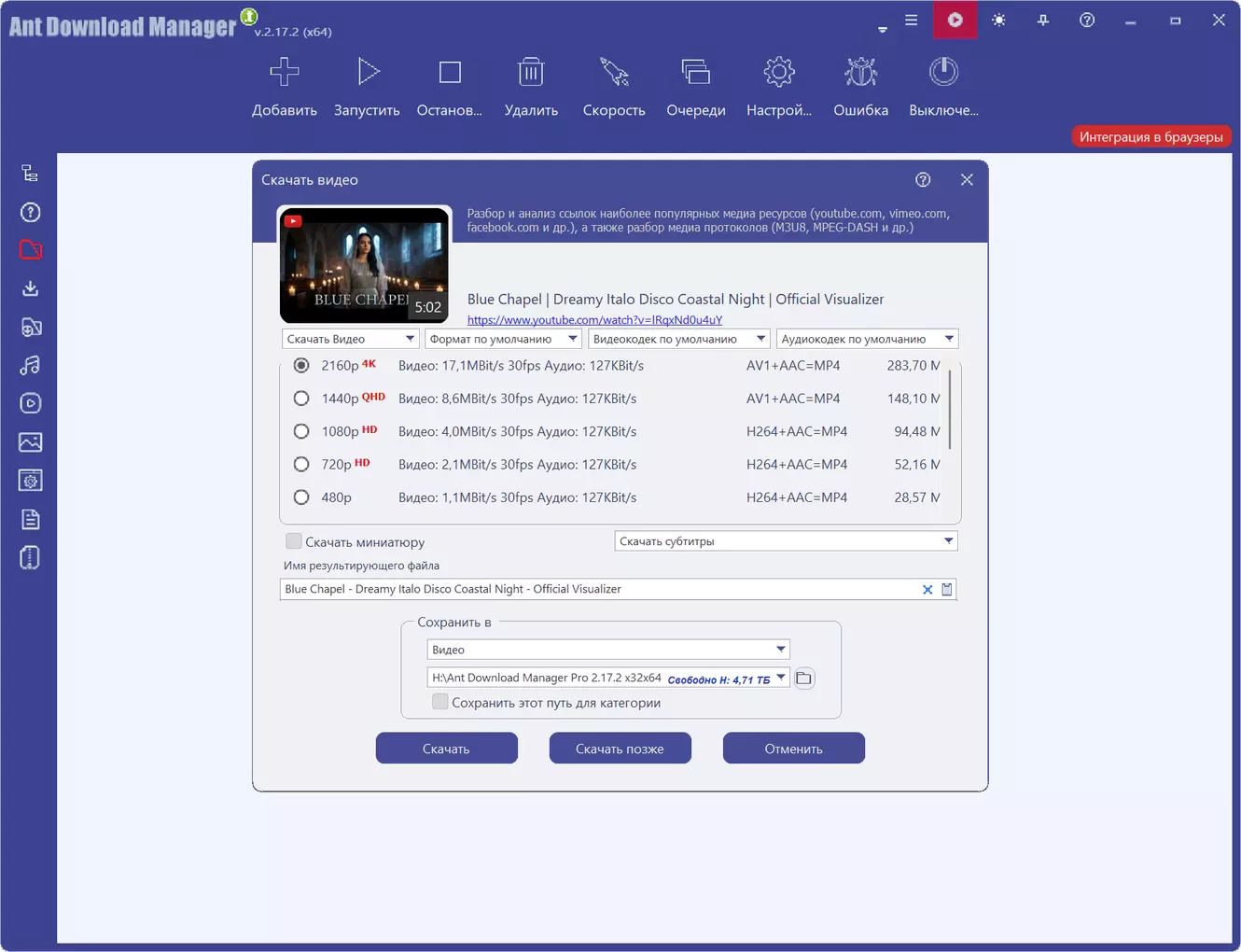Screen dimensions: 1241x952
Task: Click the sidebar question mark circle icon
Action: pos(30,213)
